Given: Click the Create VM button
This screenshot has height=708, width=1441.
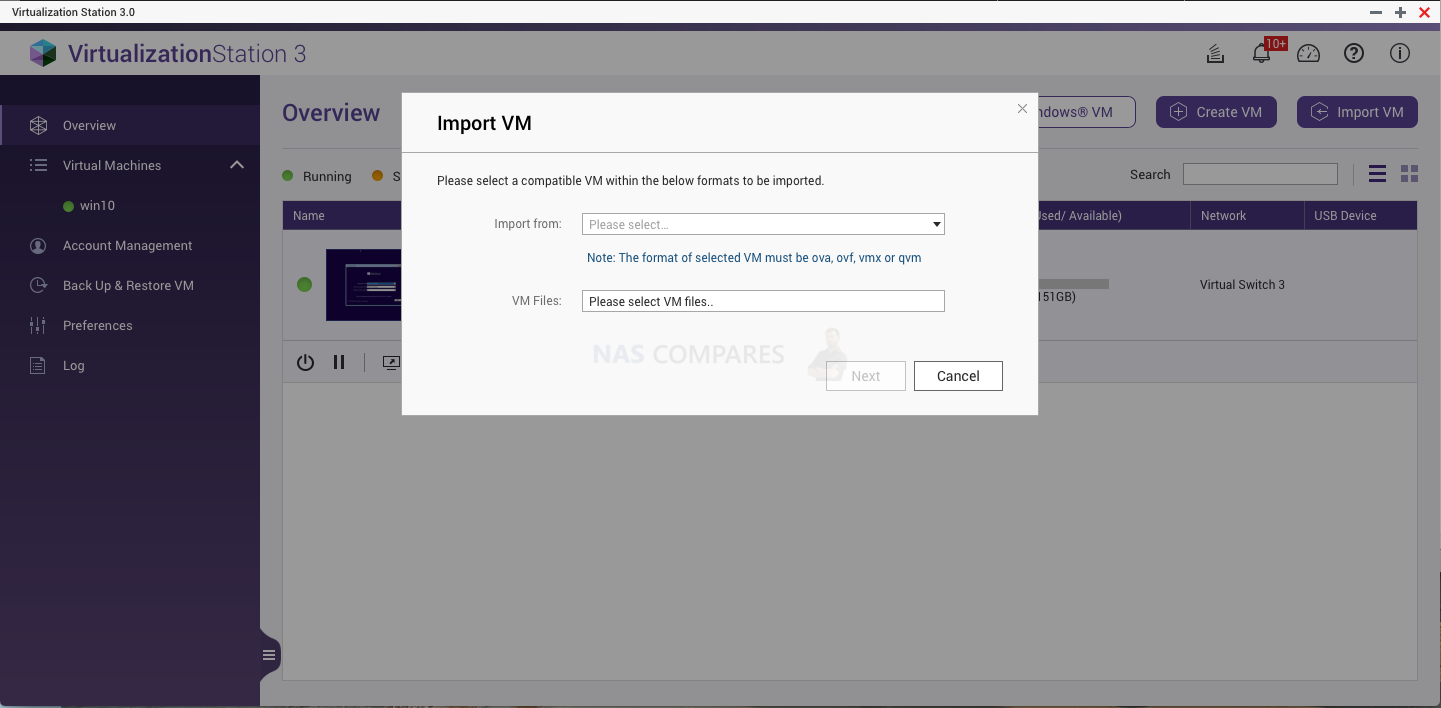Looking at the screenshot, I should [1216, 112].
